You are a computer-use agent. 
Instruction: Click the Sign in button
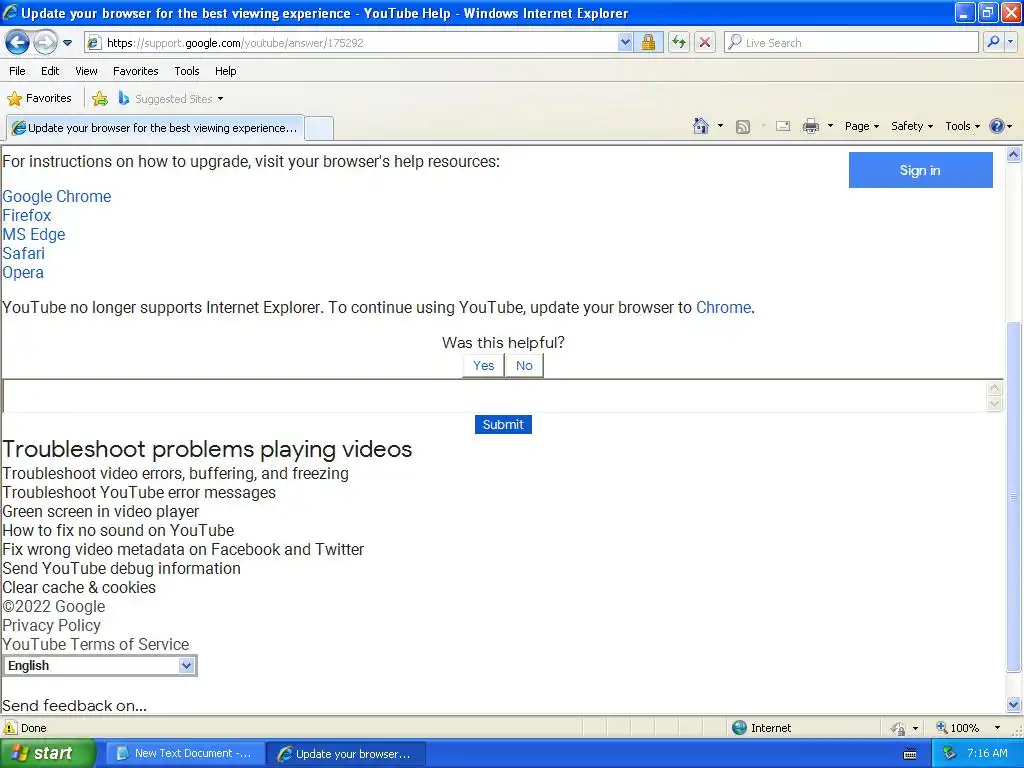point(920,170)
